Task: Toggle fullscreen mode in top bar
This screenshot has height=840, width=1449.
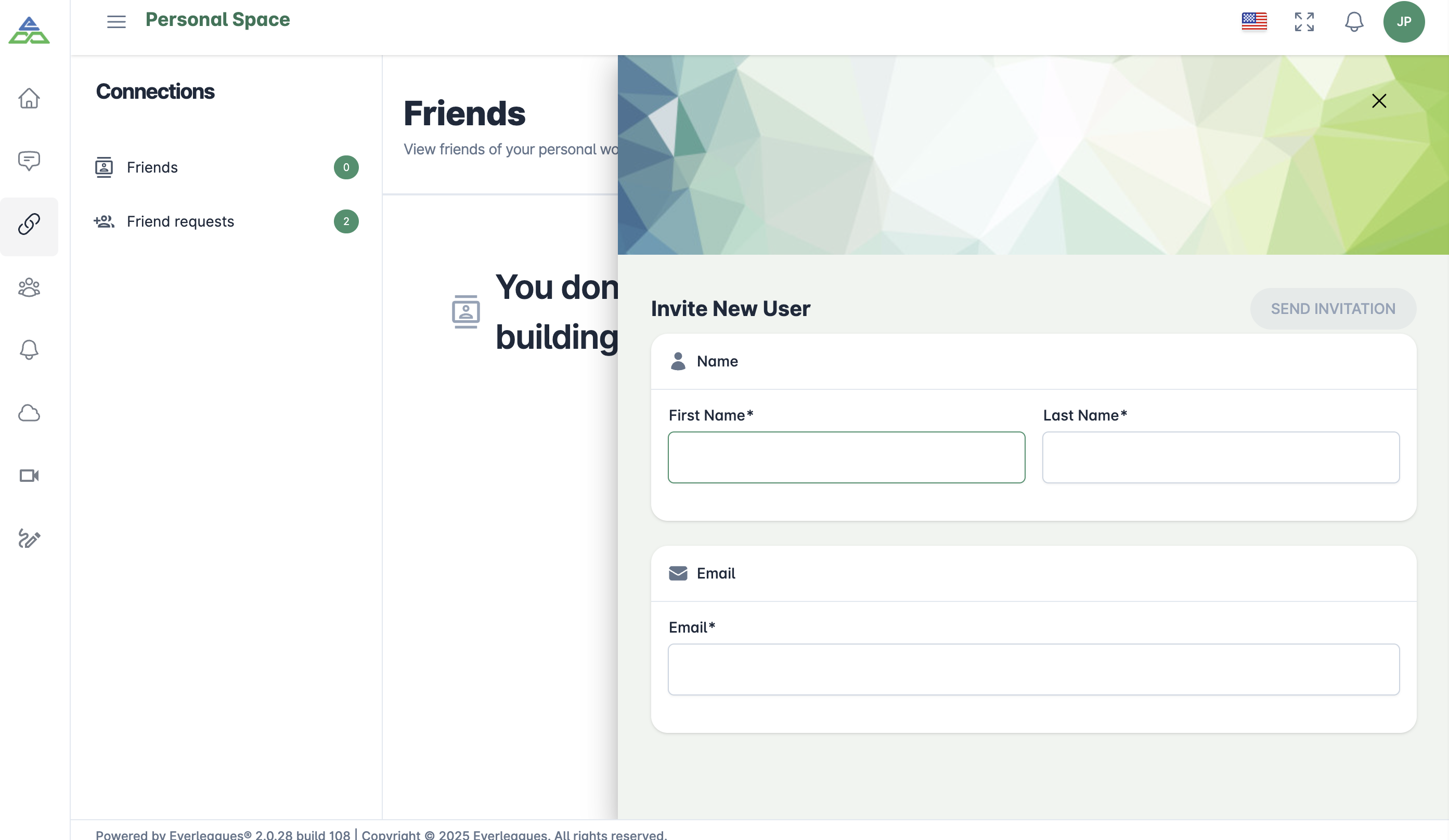Action: pyautogui.click(x=1304, y=22)
